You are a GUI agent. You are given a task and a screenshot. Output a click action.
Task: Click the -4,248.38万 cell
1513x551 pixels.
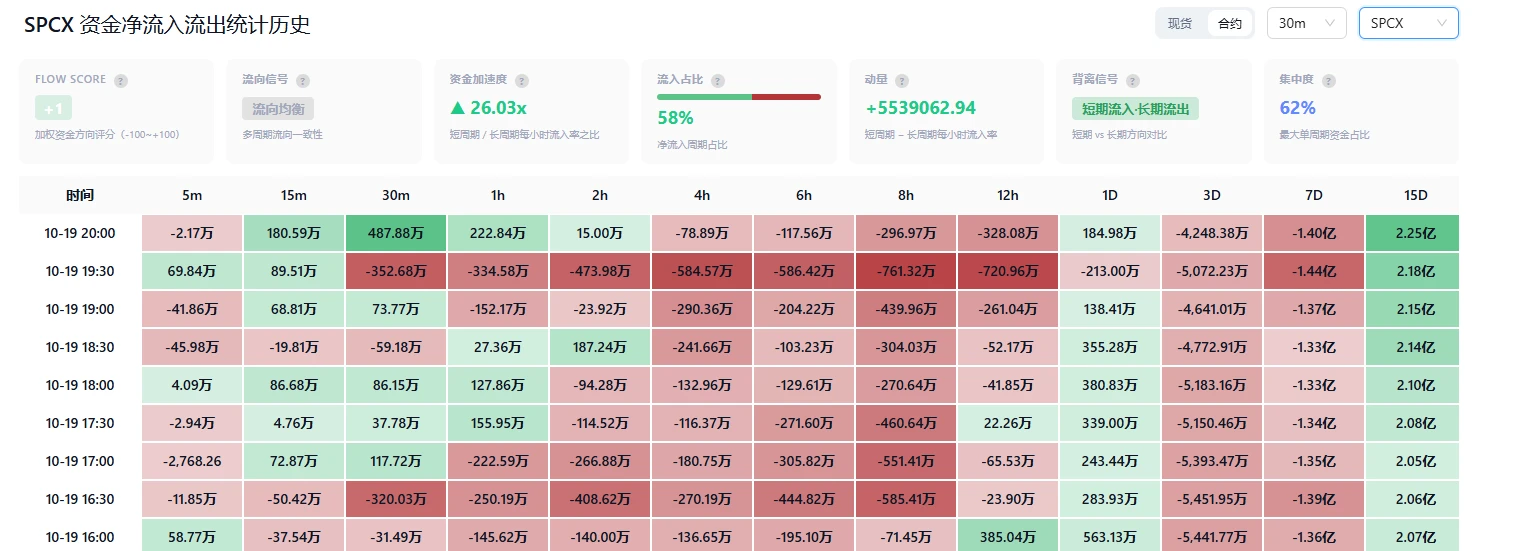[x=1212, y=233]
